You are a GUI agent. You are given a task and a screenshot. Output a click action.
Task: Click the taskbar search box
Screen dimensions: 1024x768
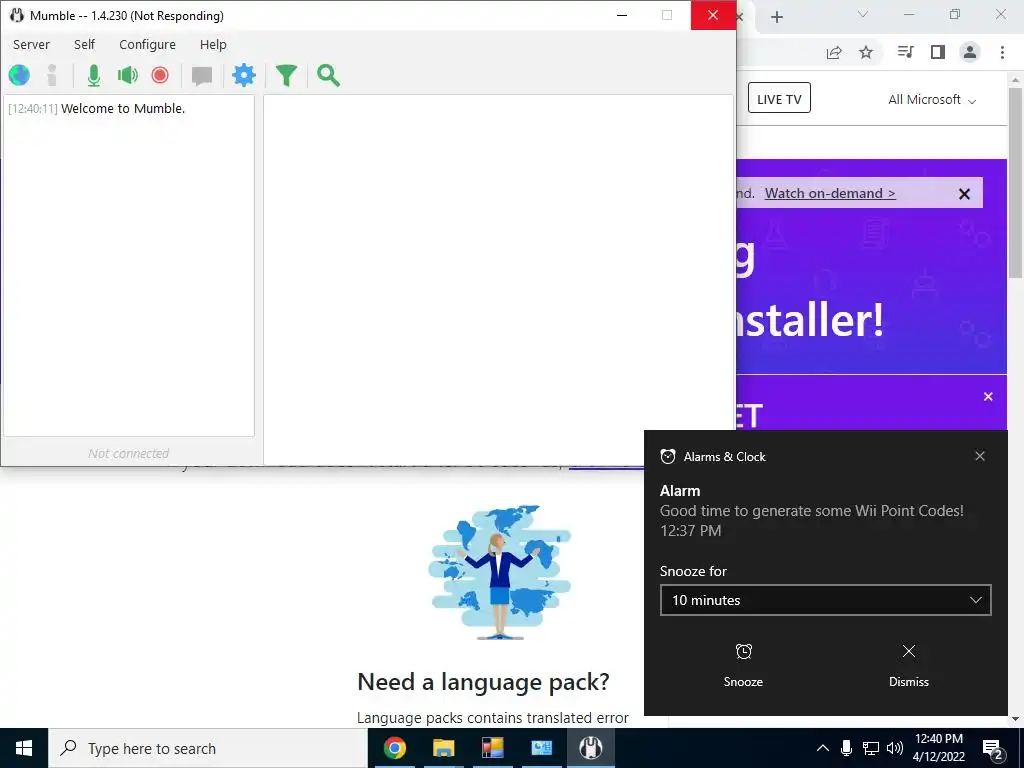tap(208, 748)
